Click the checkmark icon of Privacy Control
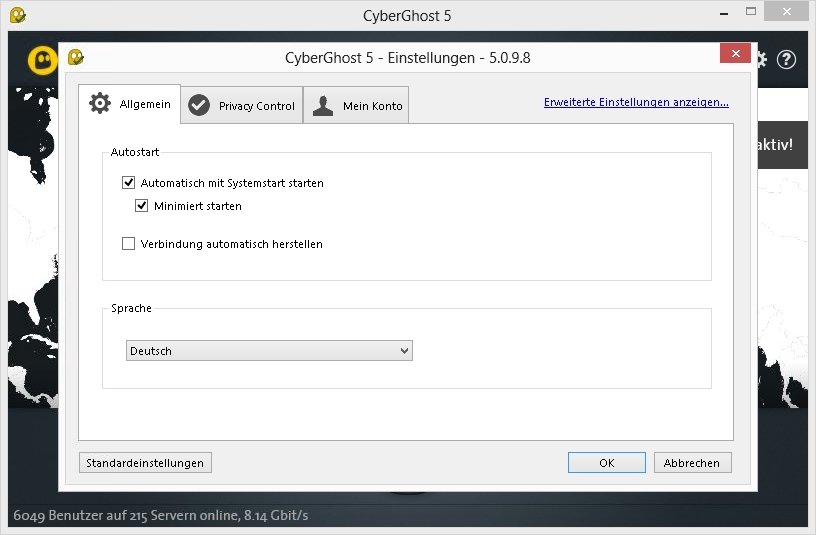Image resolution: width=816 pixels, height=535 pixels. pos(199,105)
